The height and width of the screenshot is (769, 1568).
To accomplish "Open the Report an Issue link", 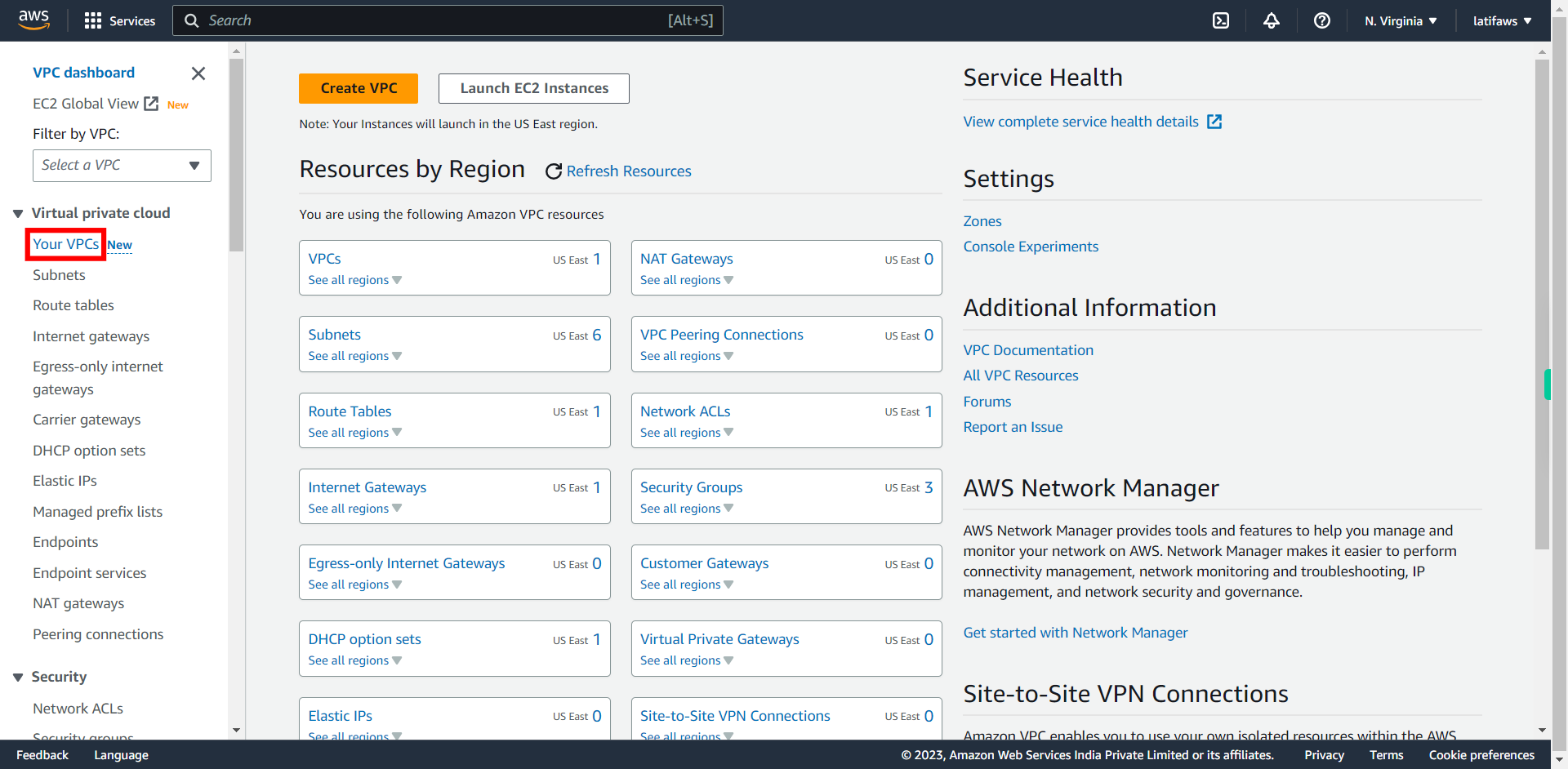I will pyautogui.click(x=1013, y=427).
